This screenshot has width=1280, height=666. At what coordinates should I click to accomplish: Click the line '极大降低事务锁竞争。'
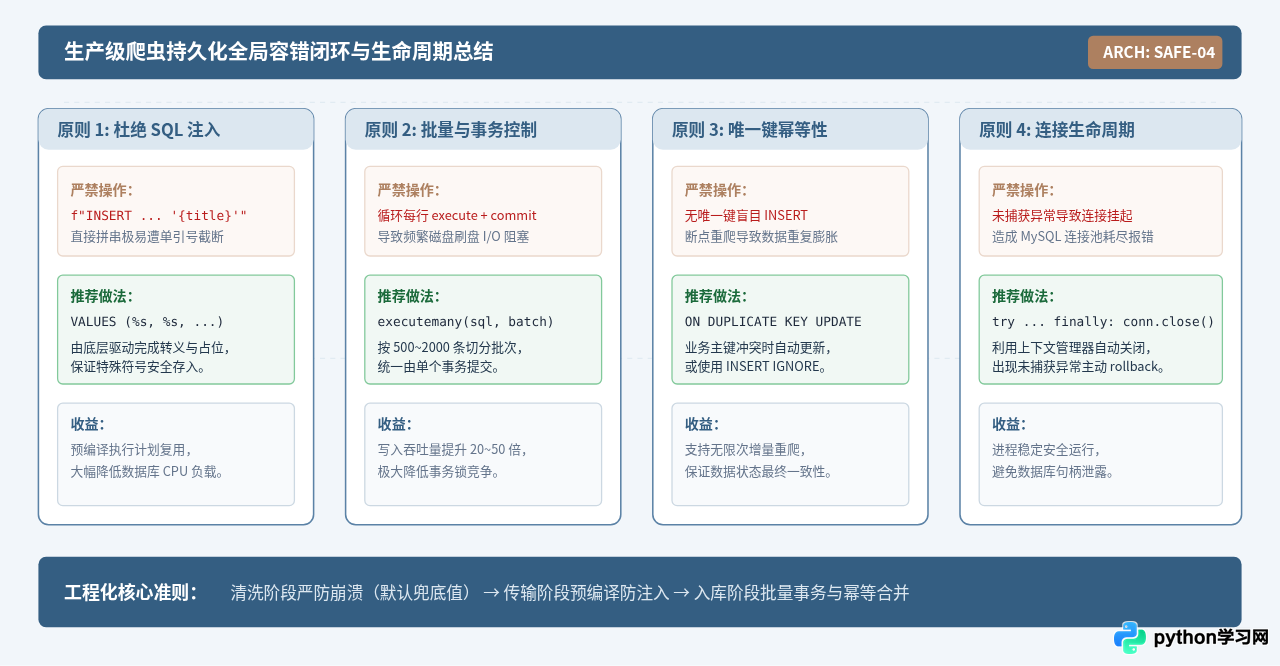(439, 471)
